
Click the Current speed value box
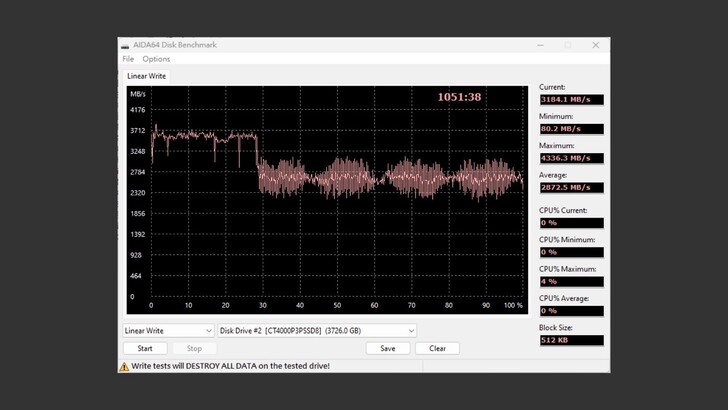[571, 100]
